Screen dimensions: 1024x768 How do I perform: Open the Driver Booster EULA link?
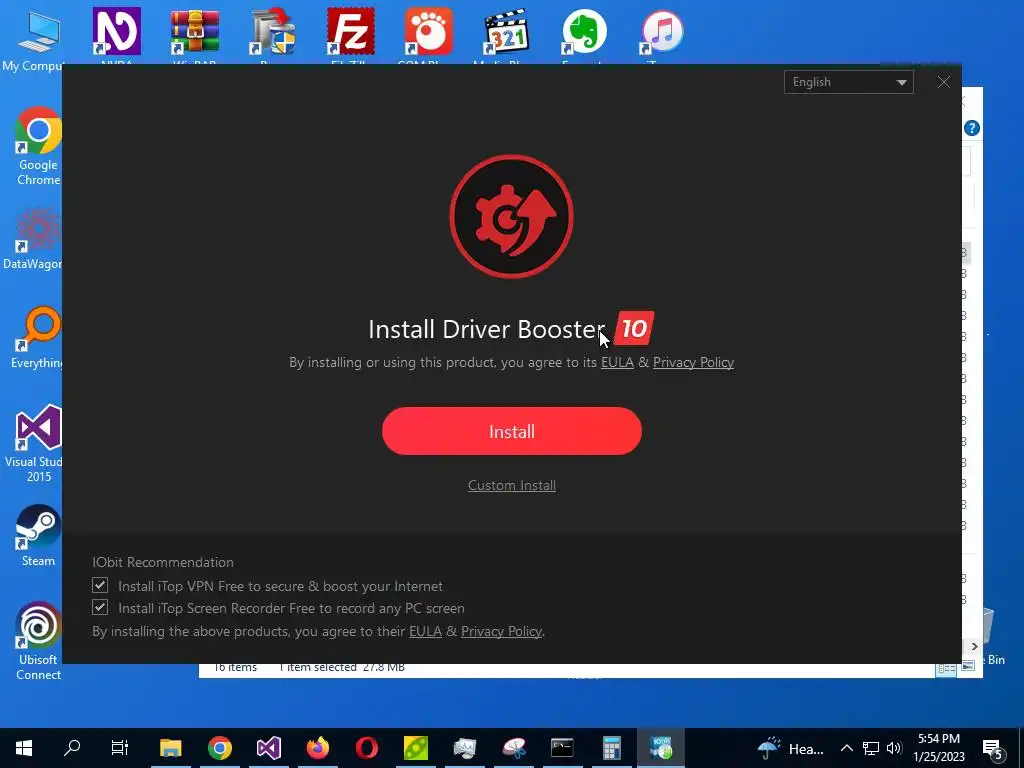click(x=617, y=362)
